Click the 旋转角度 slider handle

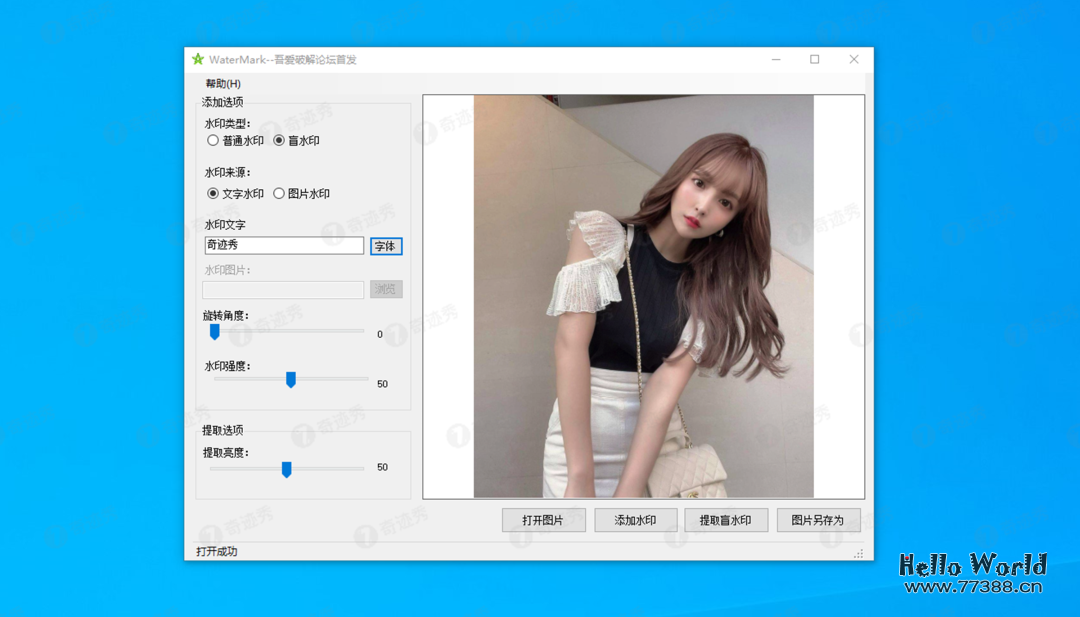tap(214, 332)
